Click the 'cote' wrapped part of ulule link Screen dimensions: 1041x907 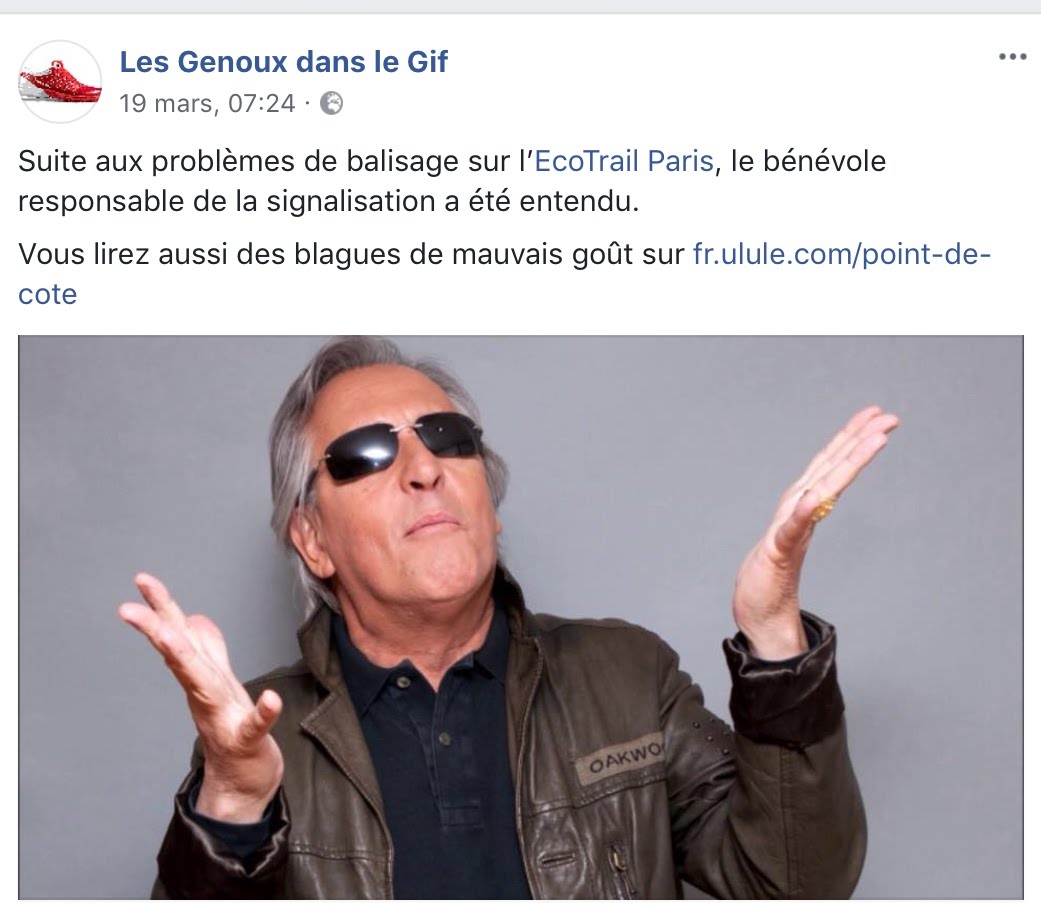tap(47, 295)
